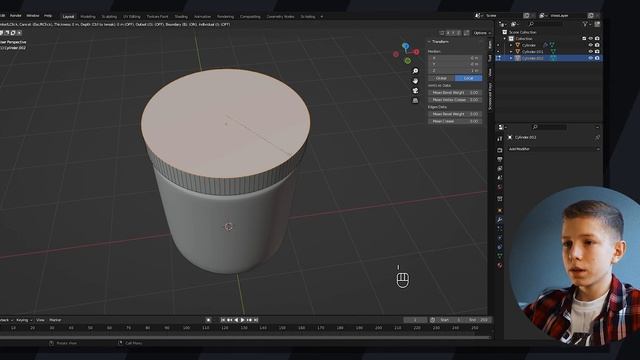
Task: Open the View menu in timeline
Action: point(40,320)
